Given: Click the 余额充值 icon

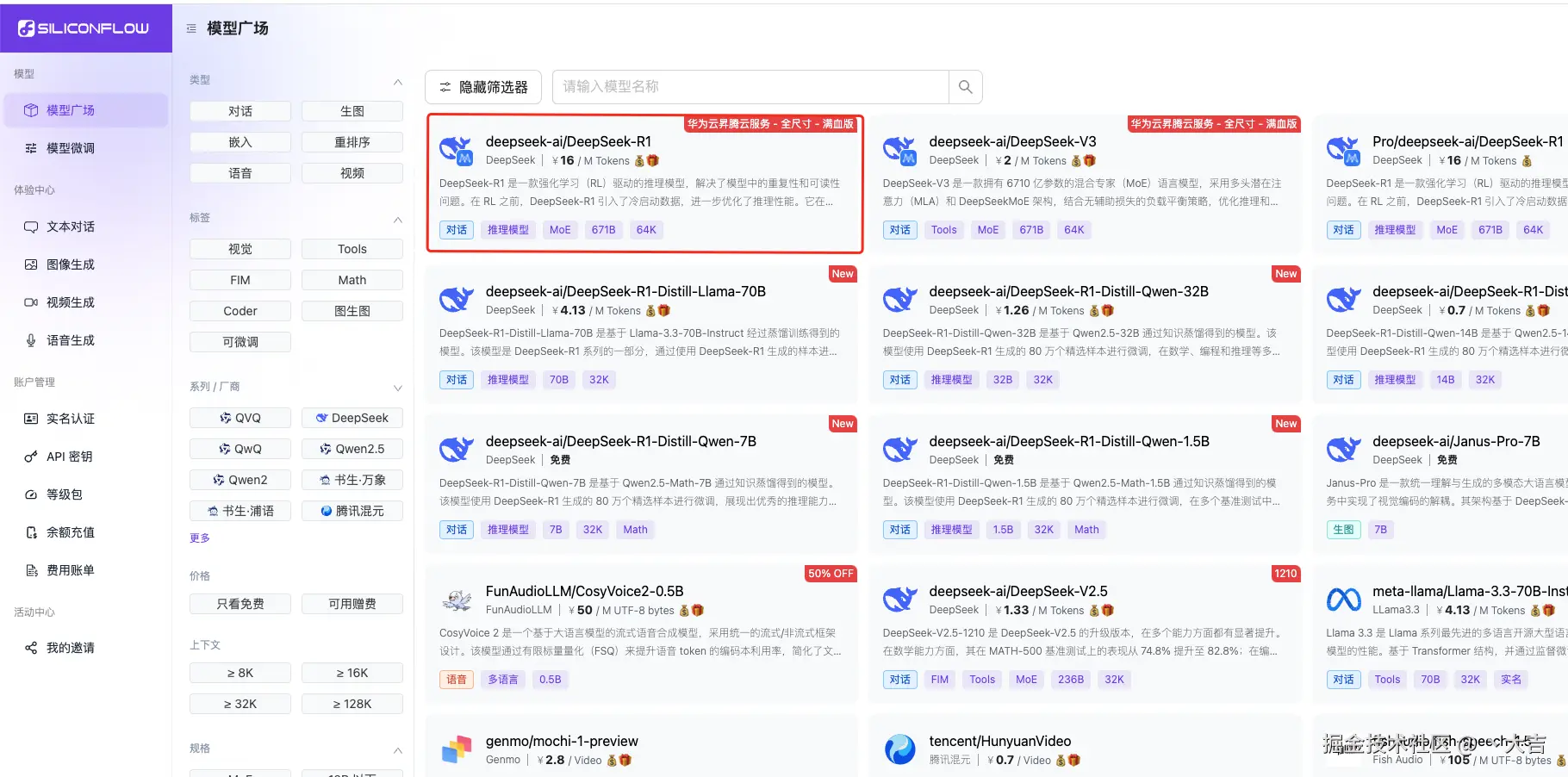Looking at the screenshot, I should [x=31, y=532].
